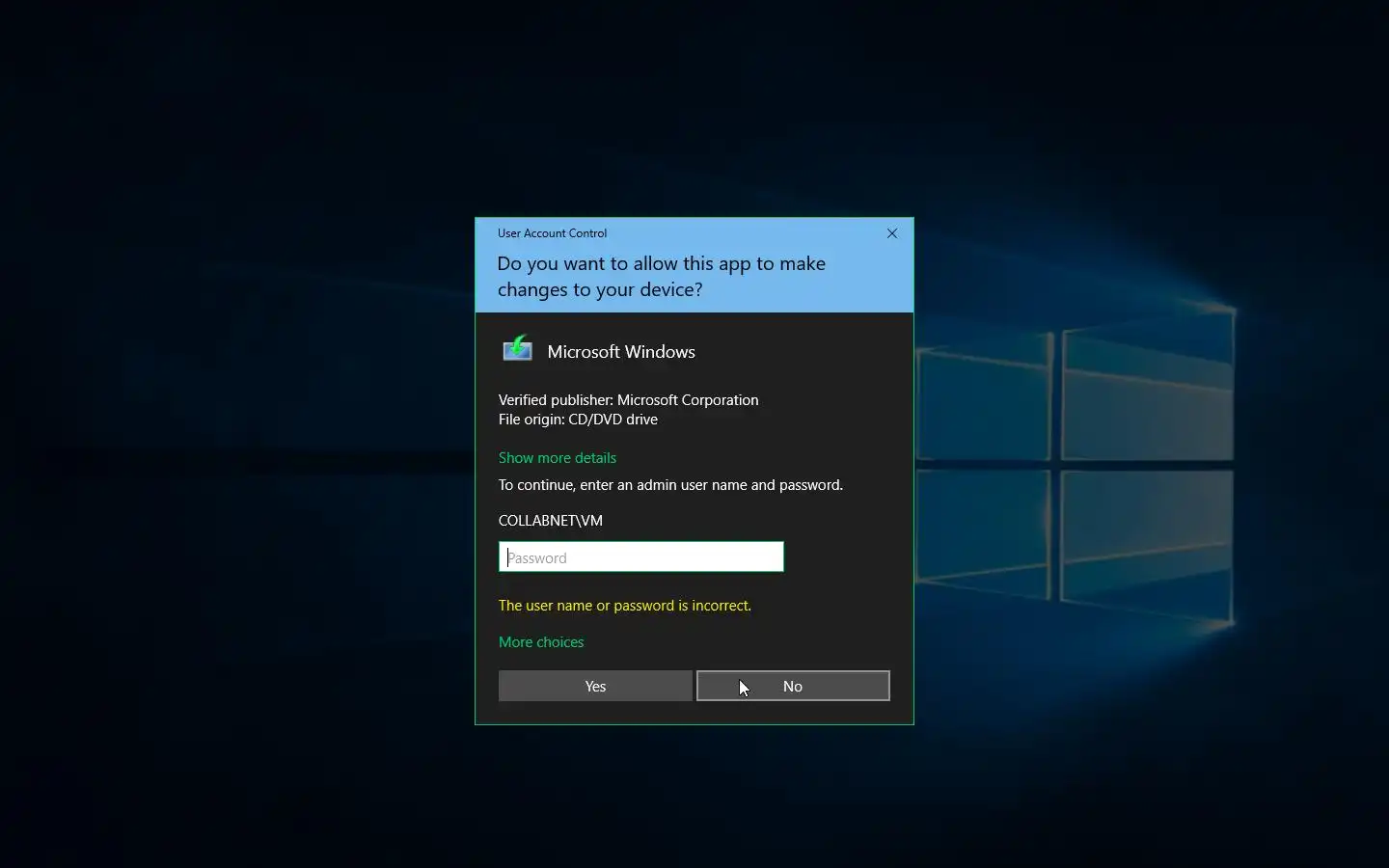Screen dimensions: 1389x868
Task: Focus the Password input field
Action: coord(641,557)
